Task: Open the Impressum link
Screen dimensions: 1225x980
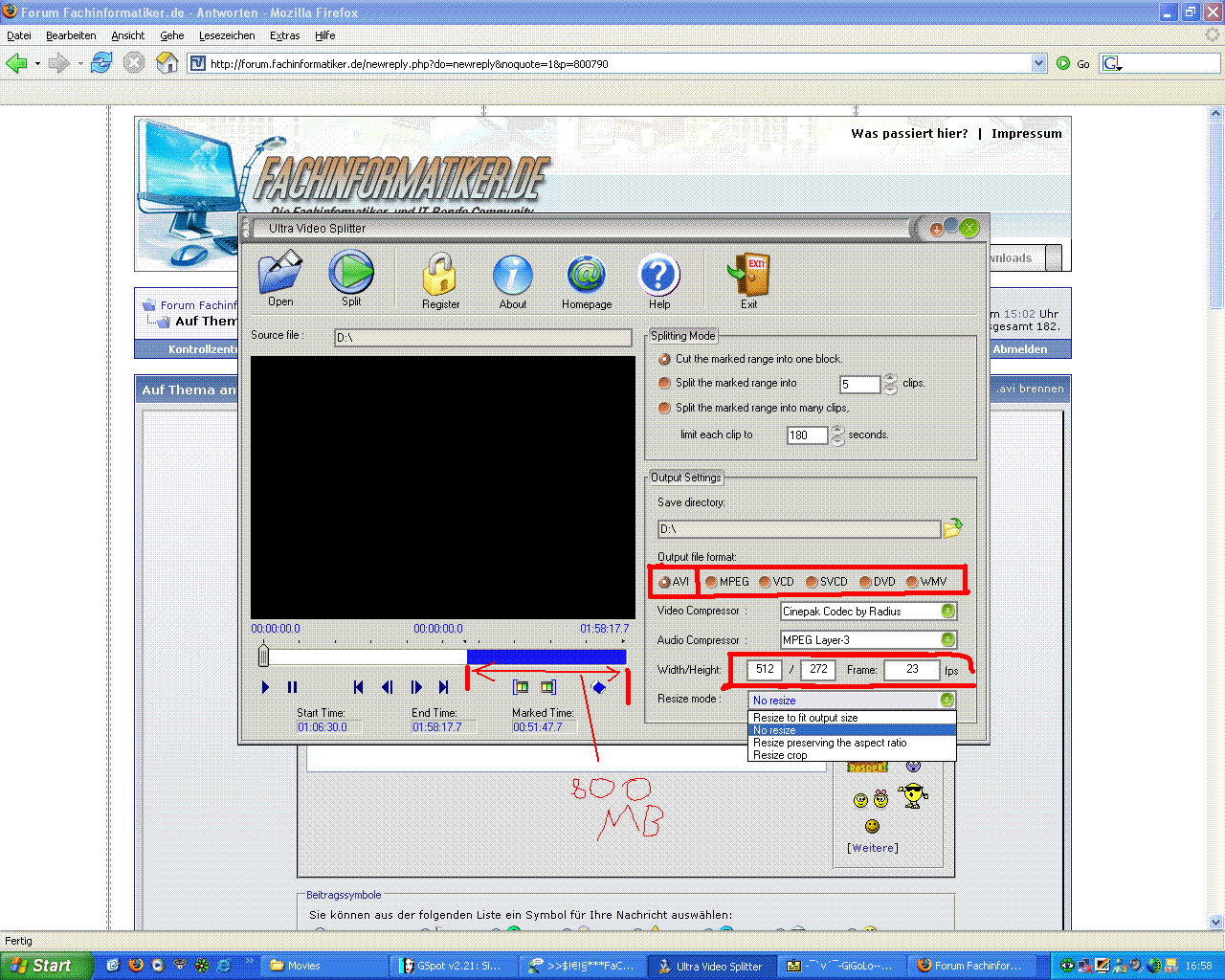Action: tap(1026, 133)
